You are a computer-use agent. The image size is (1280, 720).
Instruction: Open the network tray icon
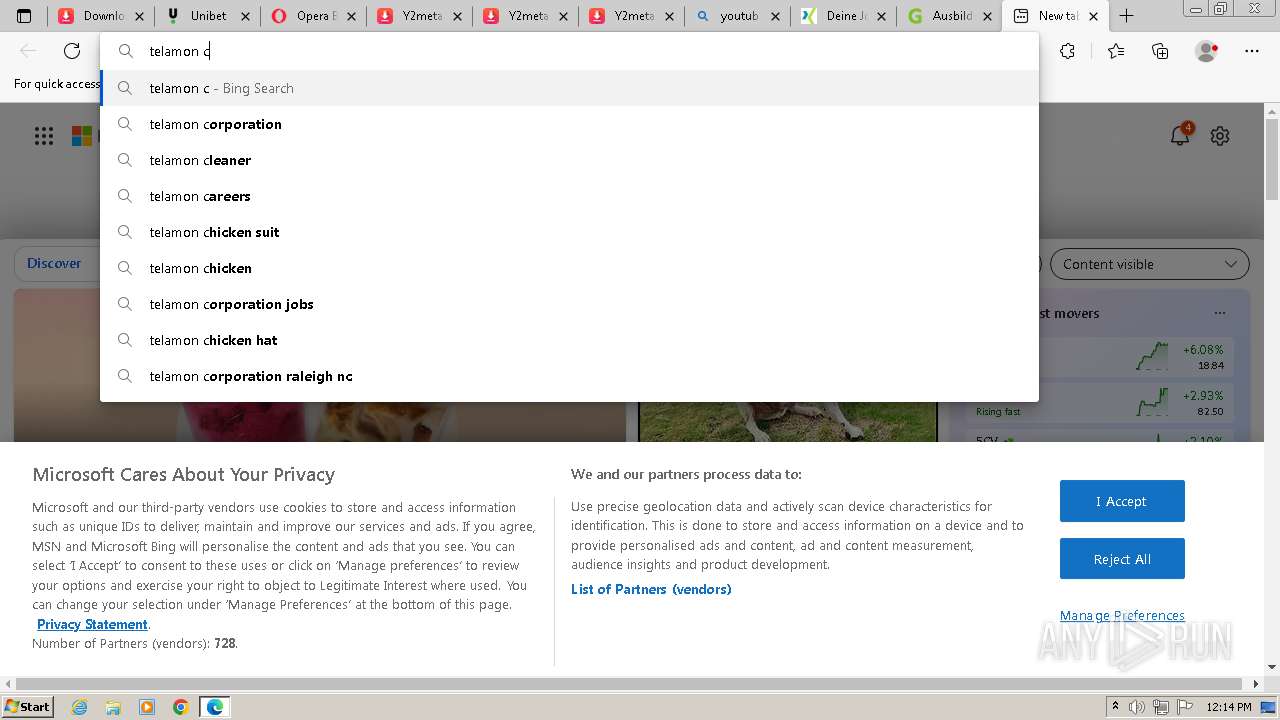(1159, 707)
